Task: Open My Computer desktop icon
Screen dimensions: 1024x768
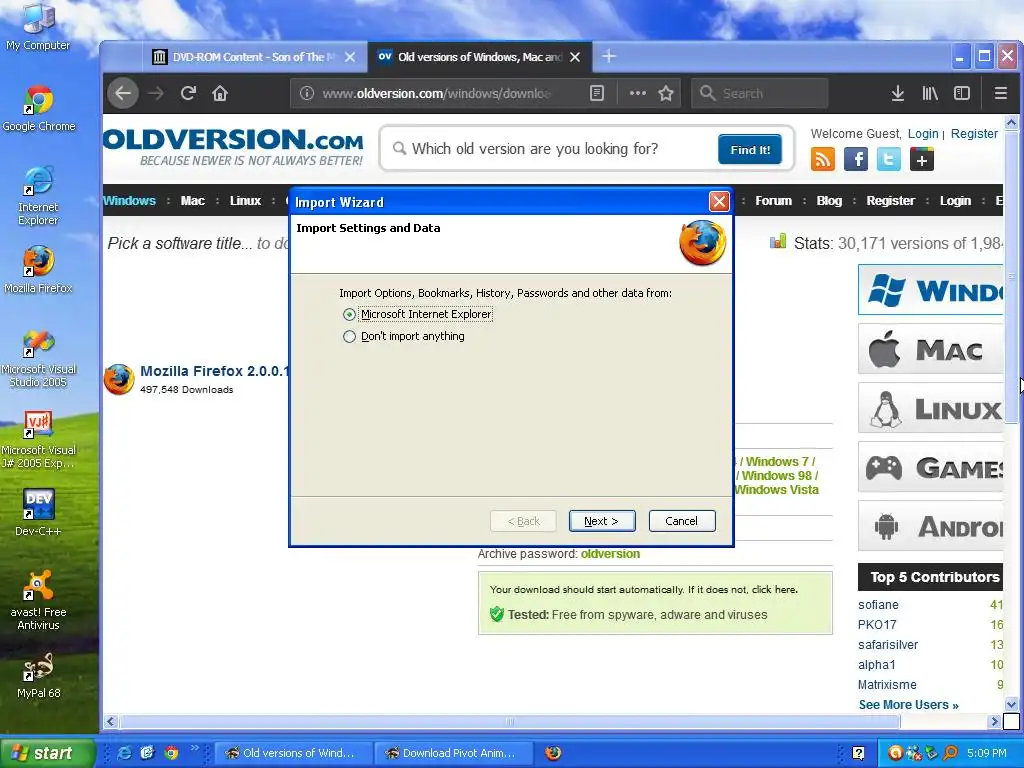Action: (38, 27)
